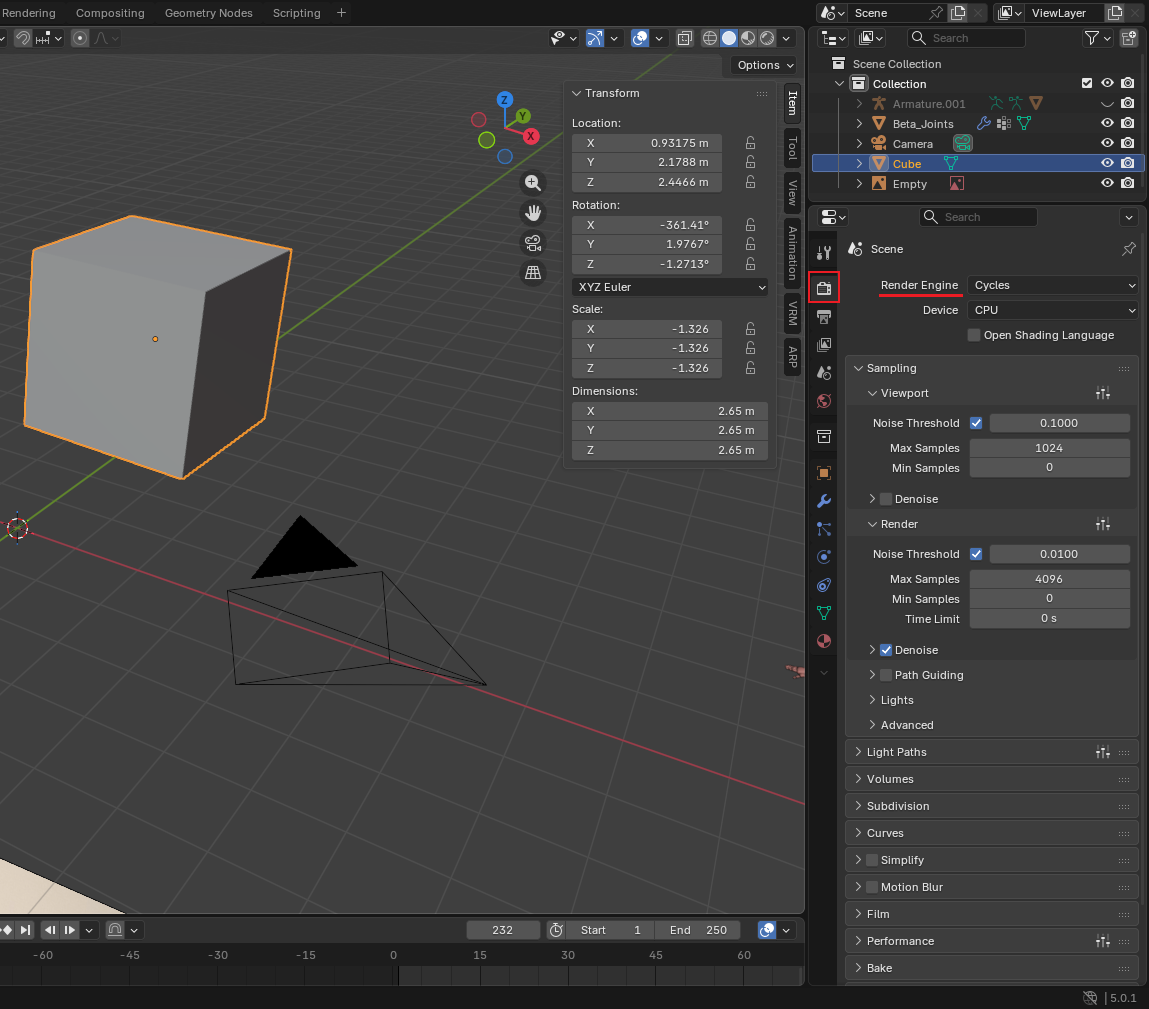Viewport: 1149px width, 1009px height.
Task: Open the Output properties printer icon
Action: pos(824,317)
